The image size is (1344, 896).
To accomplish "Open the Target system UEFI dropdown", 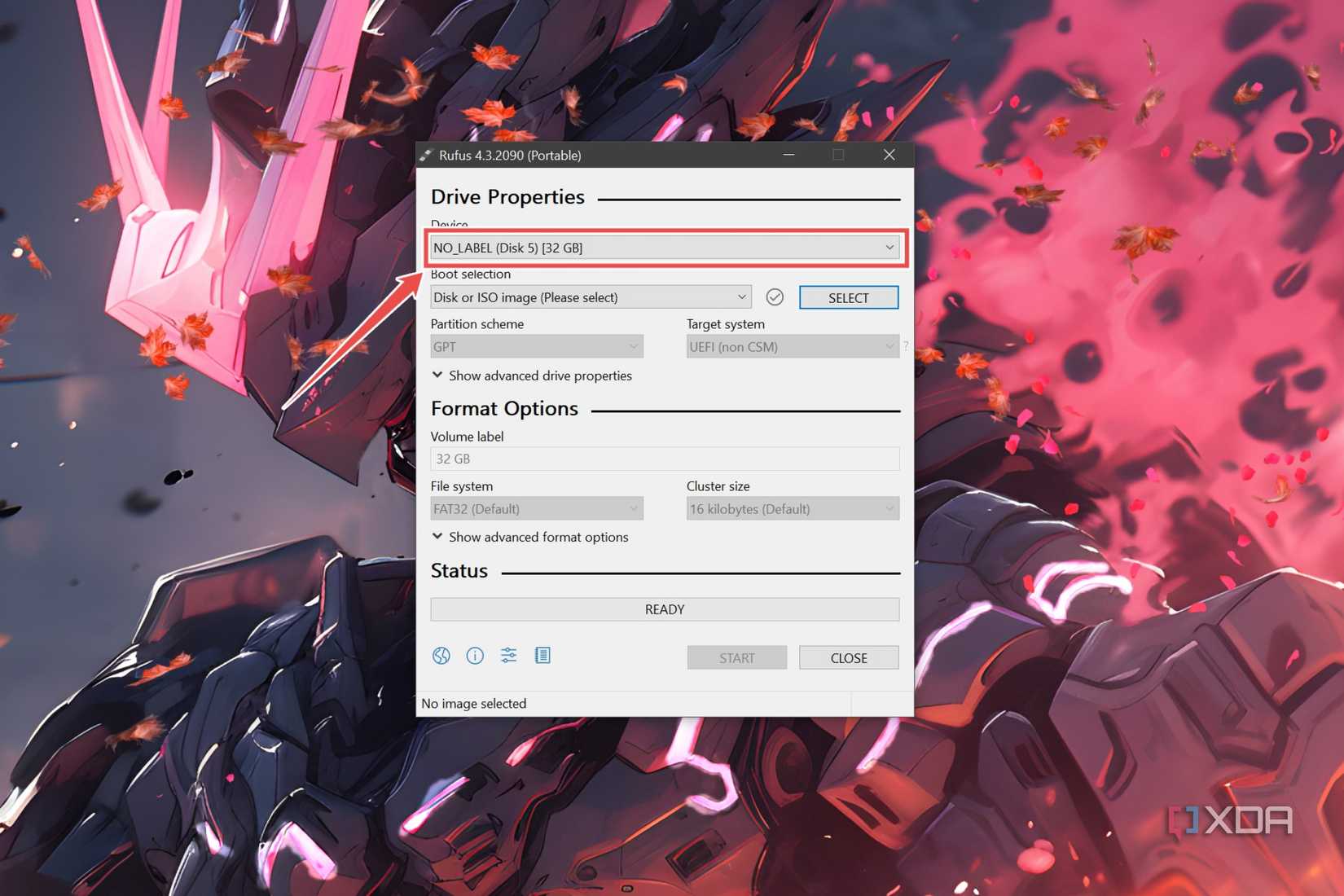I will [x=793, y=347].
